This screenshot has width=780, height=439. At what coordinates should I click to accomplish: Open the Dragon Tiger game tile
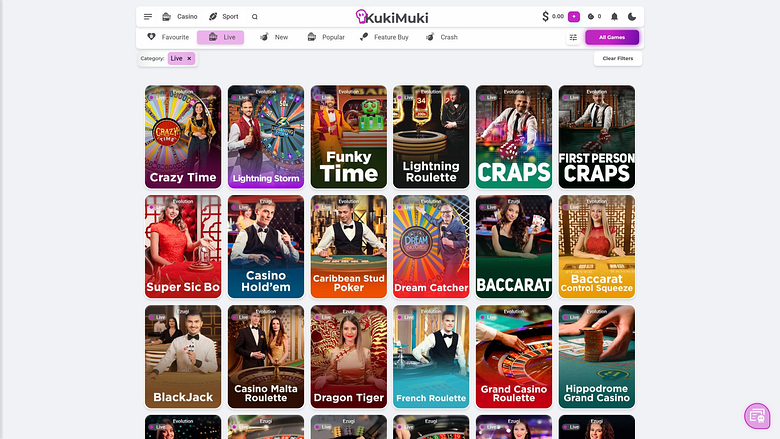coord(349,356)
